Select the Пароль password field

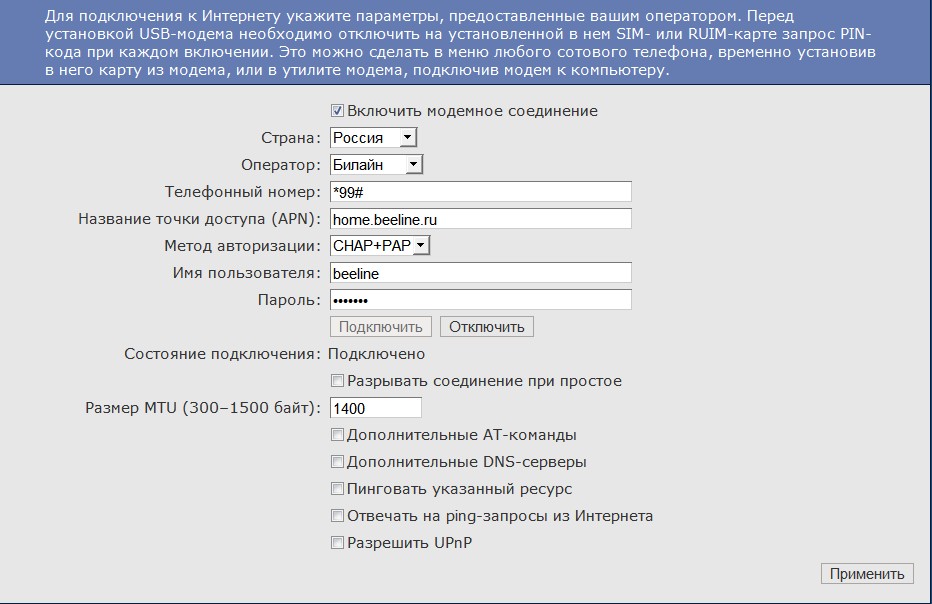click(x=480, y=300)
